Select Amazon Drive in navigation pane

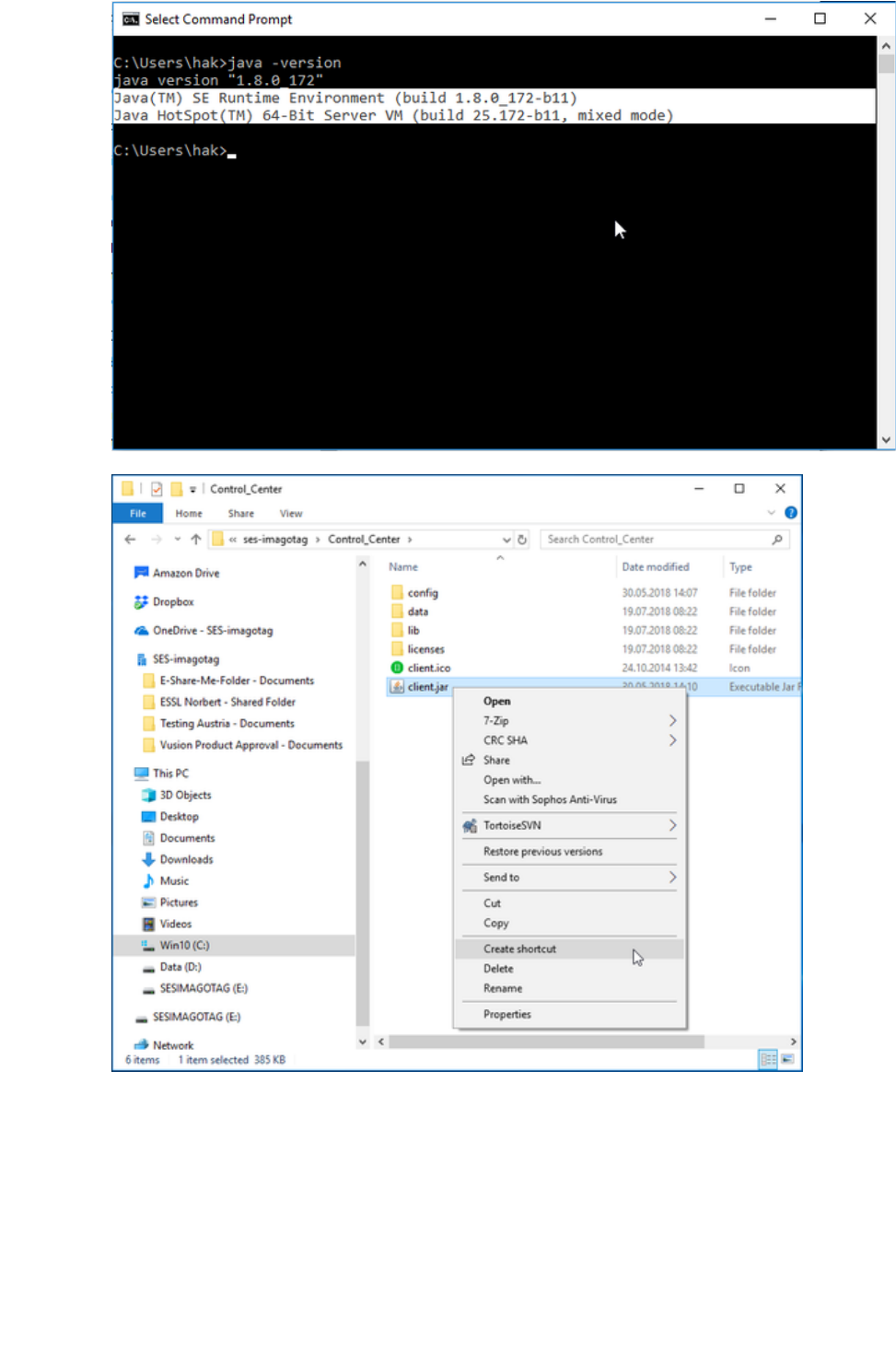pos(186,573)
